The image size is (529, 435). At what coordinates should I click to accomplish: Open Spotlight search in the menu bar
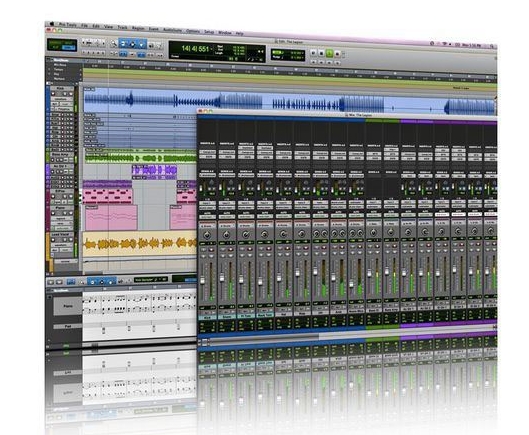coord(492,46)
